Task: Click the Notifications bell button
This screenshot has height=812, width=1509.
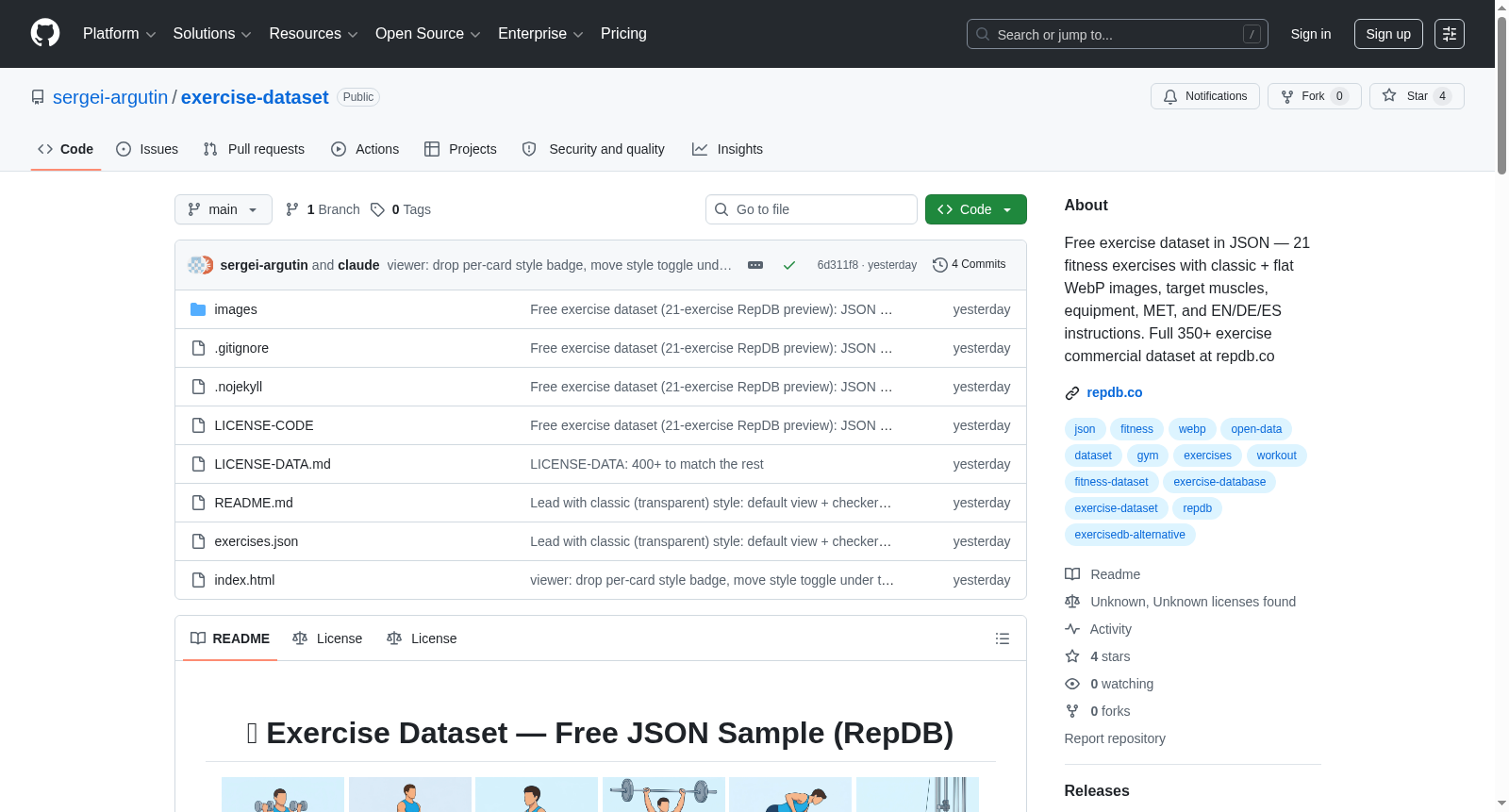Action: click(x=1204, y=96)
